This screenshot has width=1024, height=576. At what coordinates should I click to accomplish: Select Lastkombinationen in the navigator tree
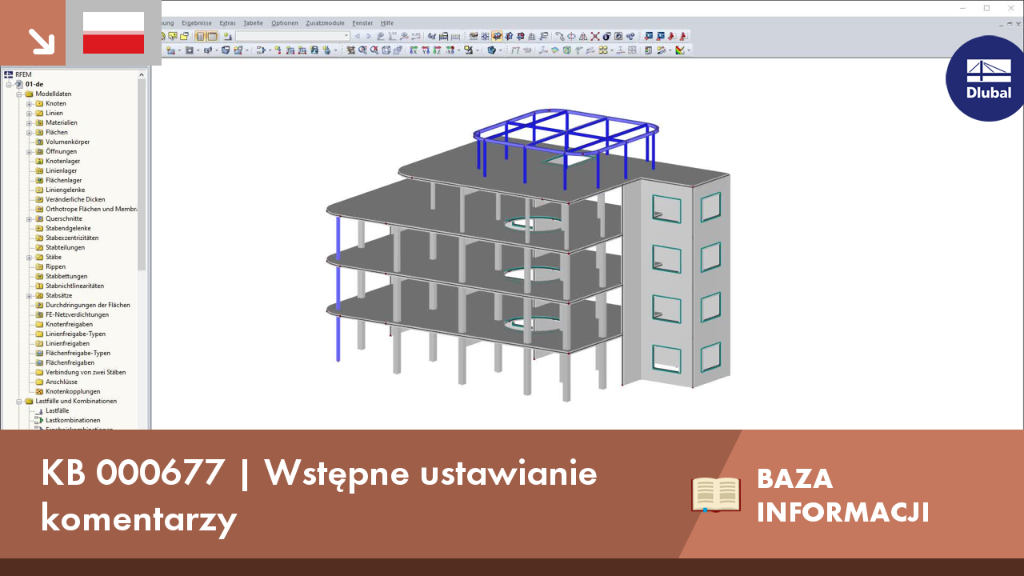pos(72,421)
